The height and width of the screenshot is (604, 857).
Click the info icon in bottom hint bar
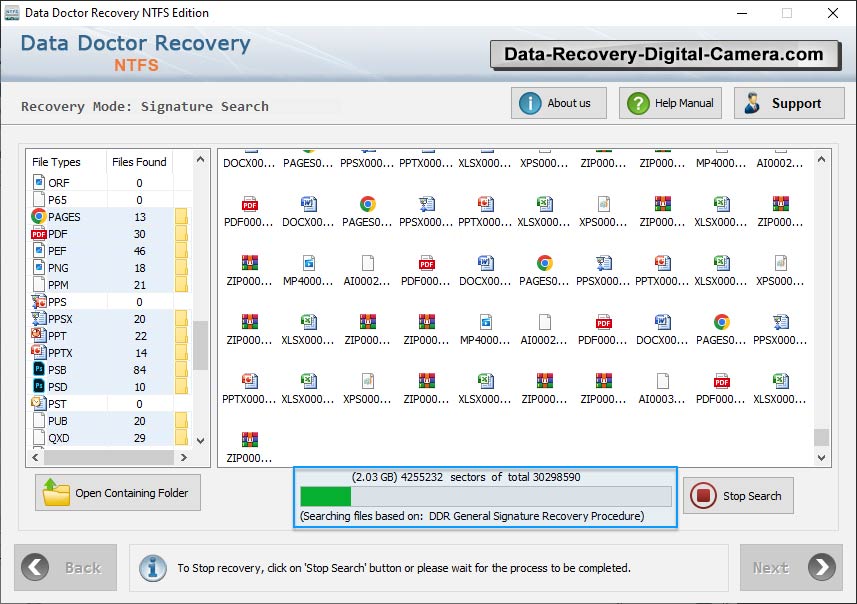pyautogui.click(x=152, y=568)
